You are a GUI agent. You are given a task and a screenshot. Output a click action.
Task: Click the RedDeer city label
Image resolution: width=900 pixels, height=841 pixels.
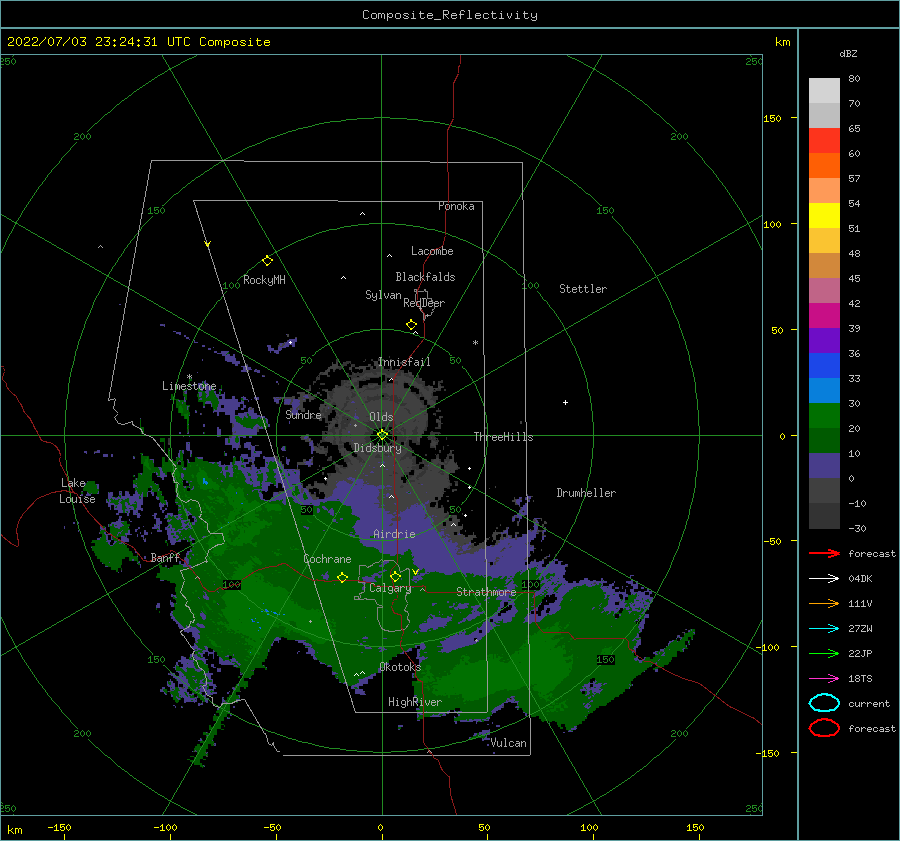[x=424, y=303]
